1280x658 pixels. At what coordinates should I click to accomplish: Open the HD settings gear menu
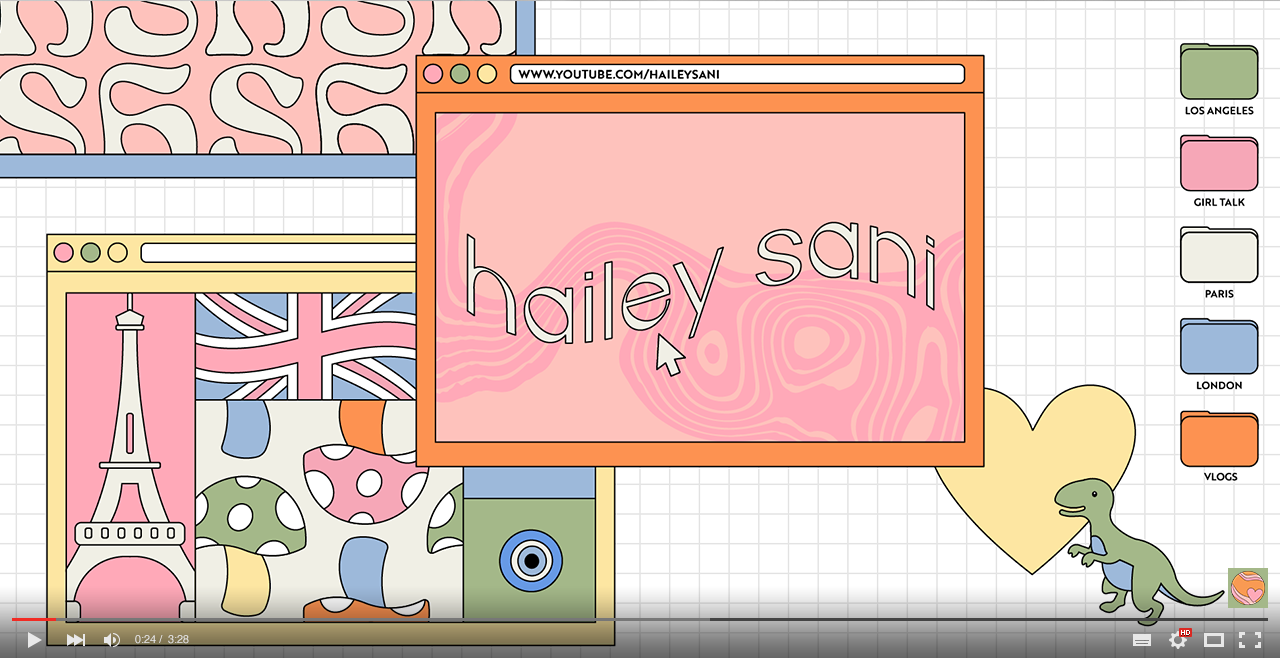tap(1179, 639)
